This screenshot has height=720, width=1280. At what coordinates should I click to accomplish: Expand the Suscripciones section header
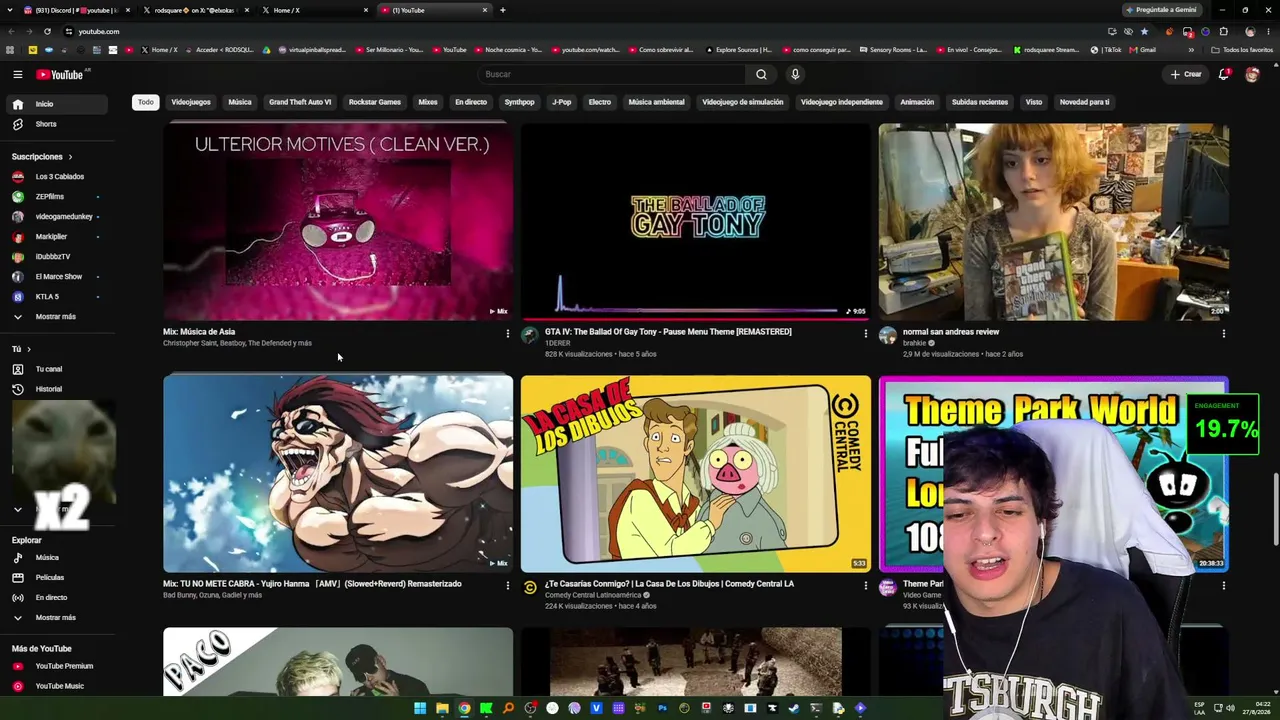(x=42, y=156)
